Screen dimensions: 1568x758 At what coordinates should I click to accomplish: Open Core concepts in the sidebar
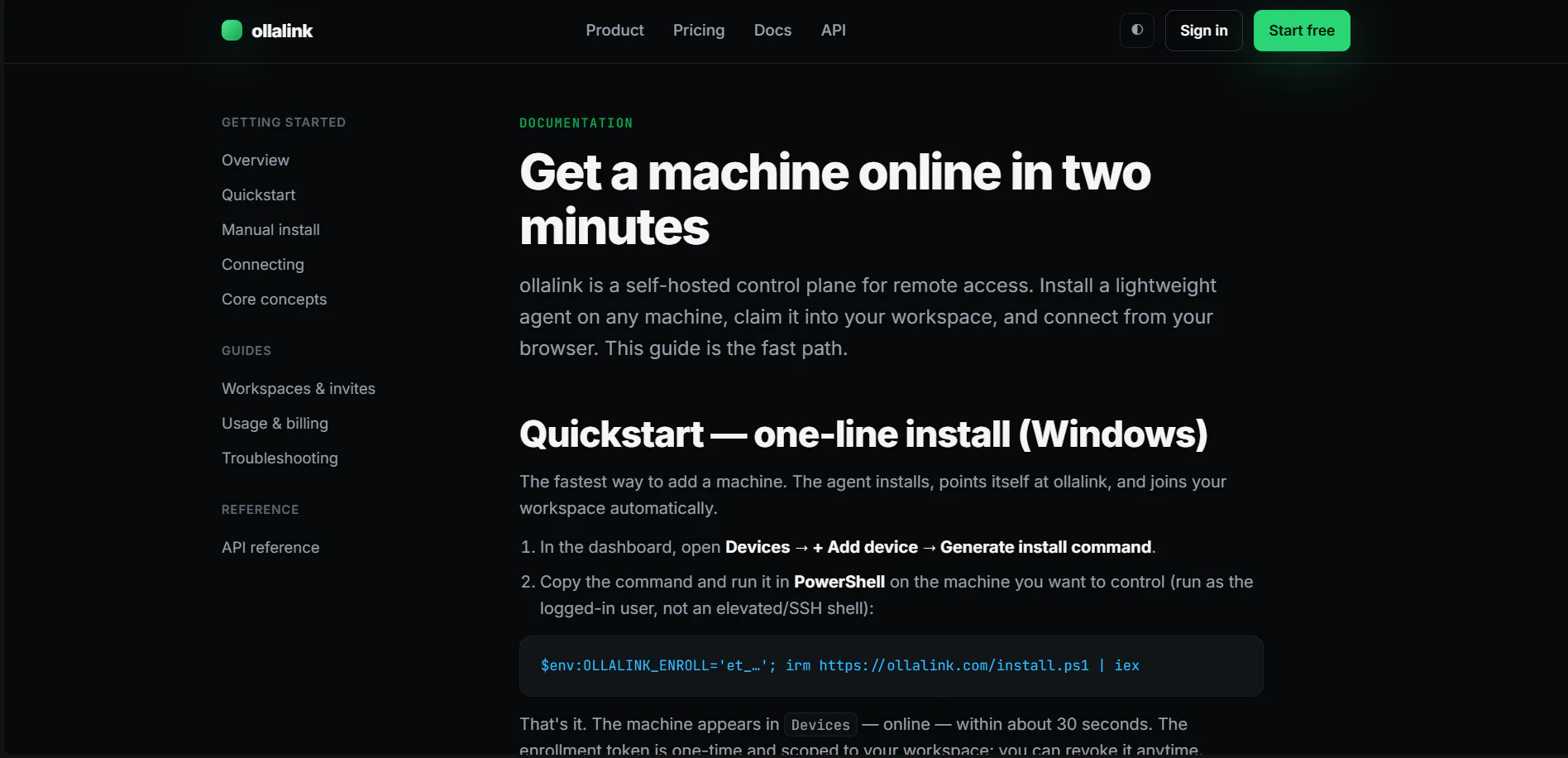274,300
